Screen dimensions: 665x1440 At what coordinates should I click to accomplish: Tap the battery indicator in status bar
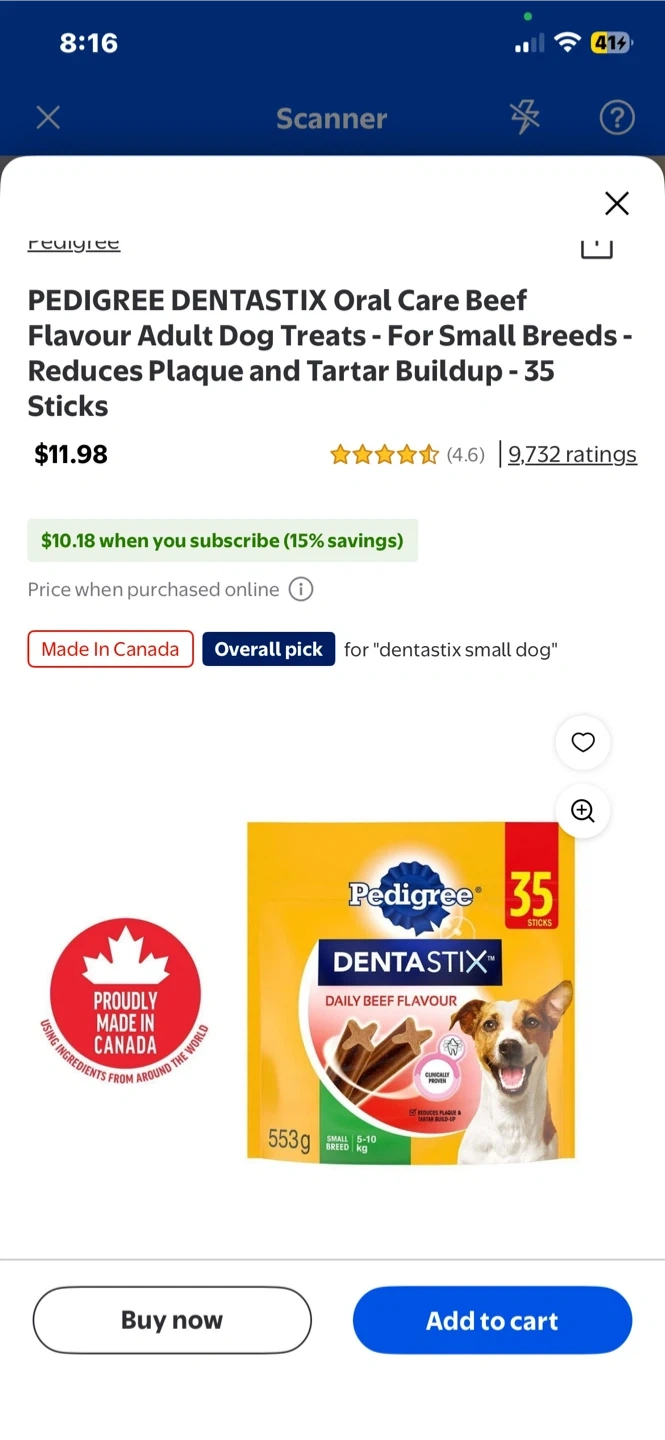(x=611, y=43)
